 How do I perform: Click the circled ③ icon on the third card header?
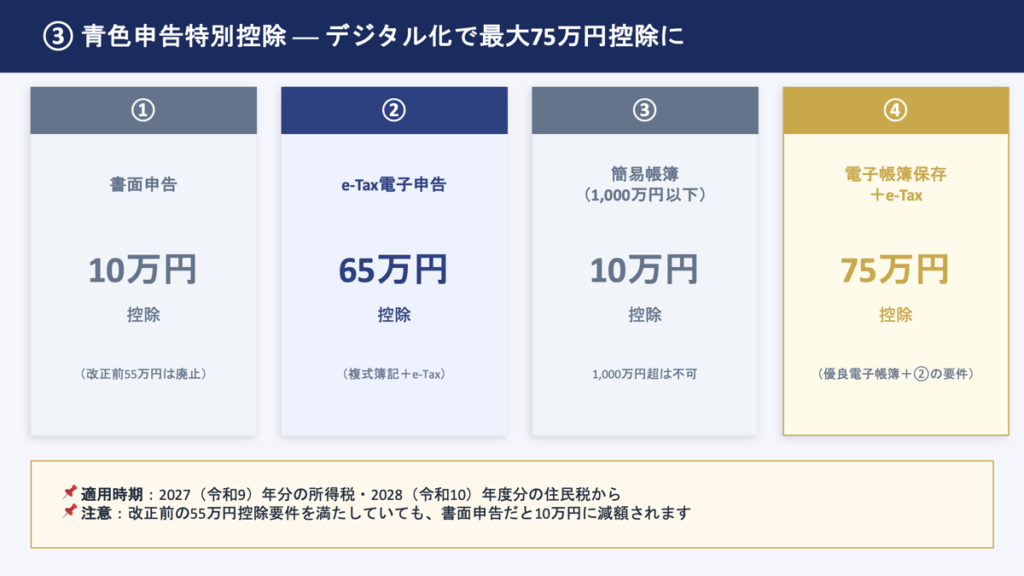tap(645, 111)
